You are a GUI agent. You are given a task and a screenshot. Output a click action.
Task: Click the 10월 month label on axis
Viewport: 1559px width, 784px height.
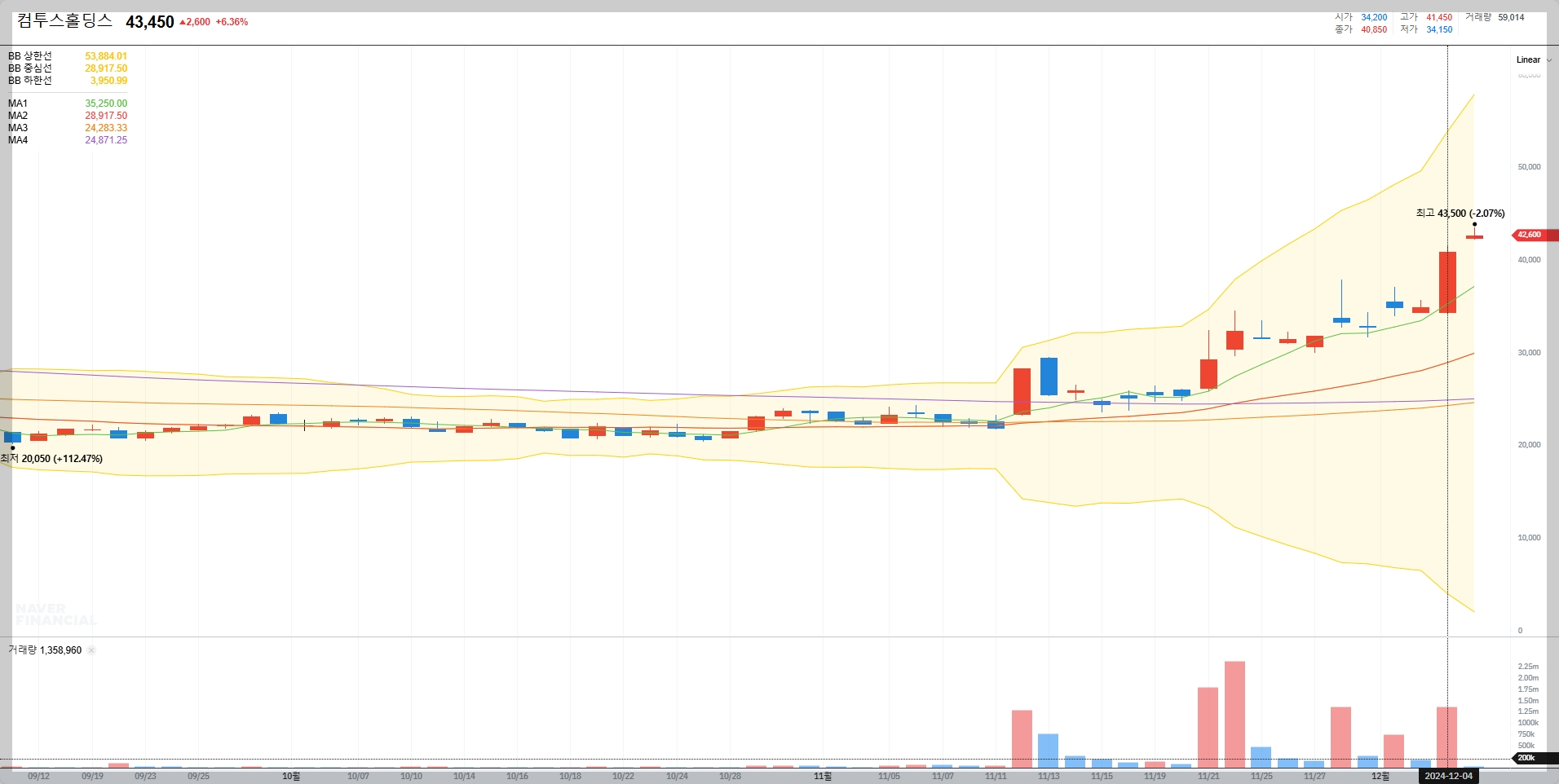[291, 776]
